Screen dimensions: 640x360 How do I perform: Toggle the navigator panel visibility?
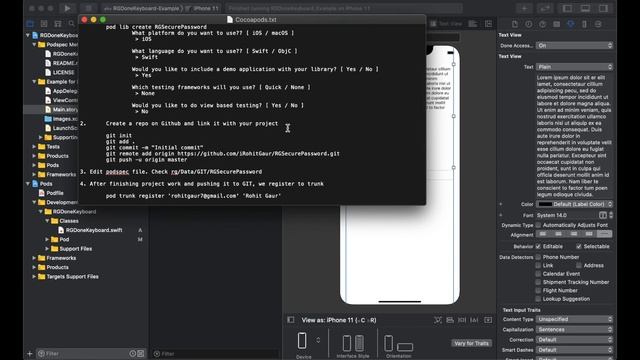567,8
